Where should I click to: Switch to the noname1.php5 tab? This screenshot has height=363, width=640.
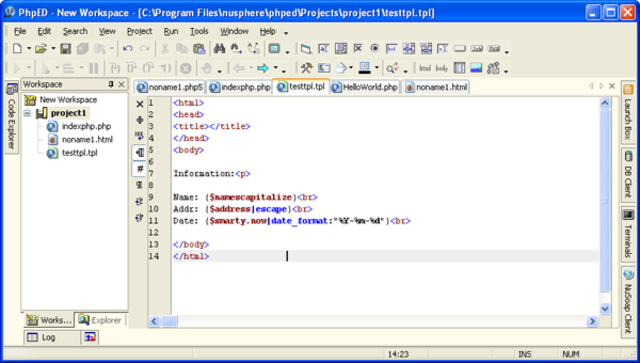170,87
